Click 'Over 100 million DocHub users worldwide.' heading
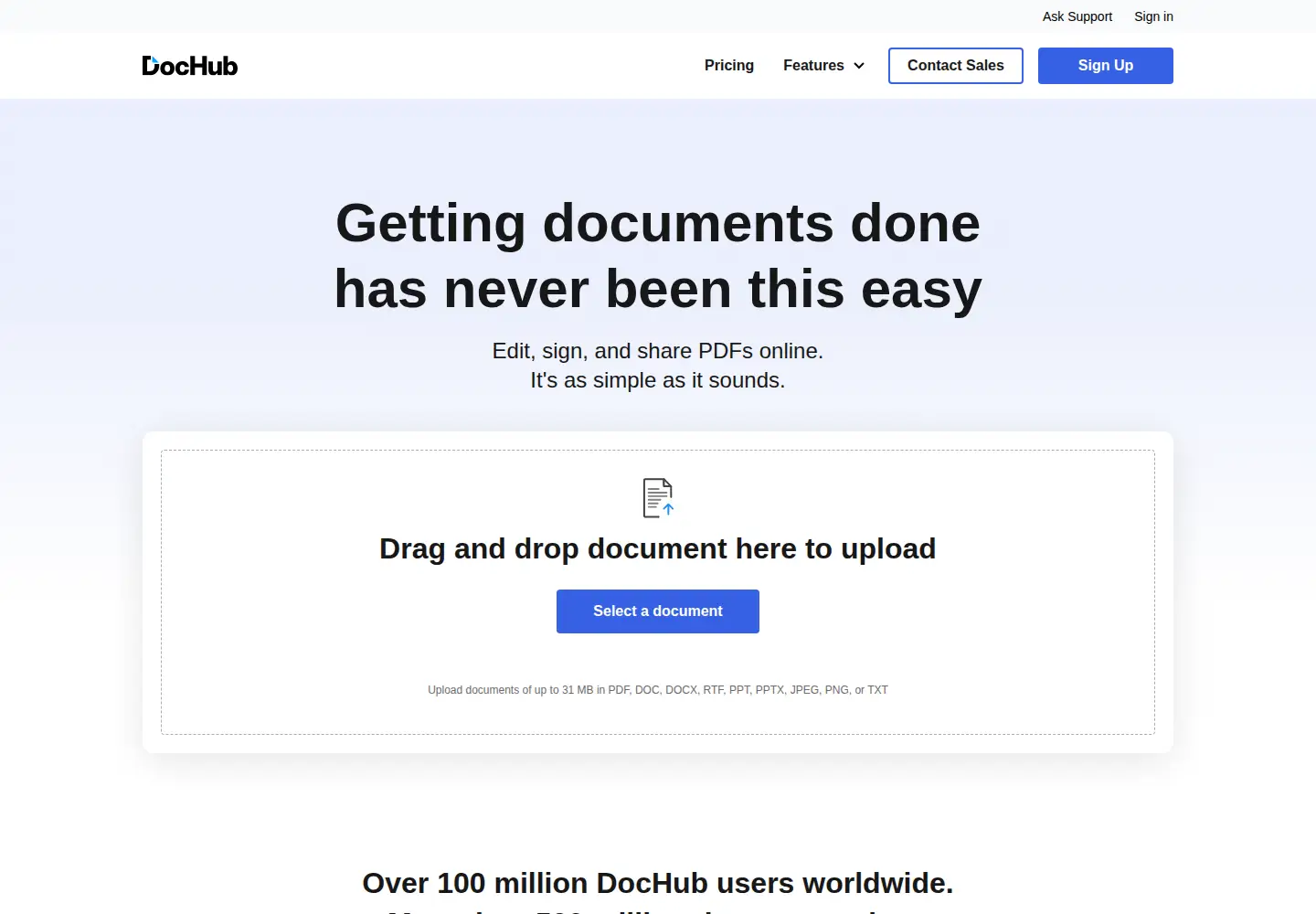 pos(658,883)
